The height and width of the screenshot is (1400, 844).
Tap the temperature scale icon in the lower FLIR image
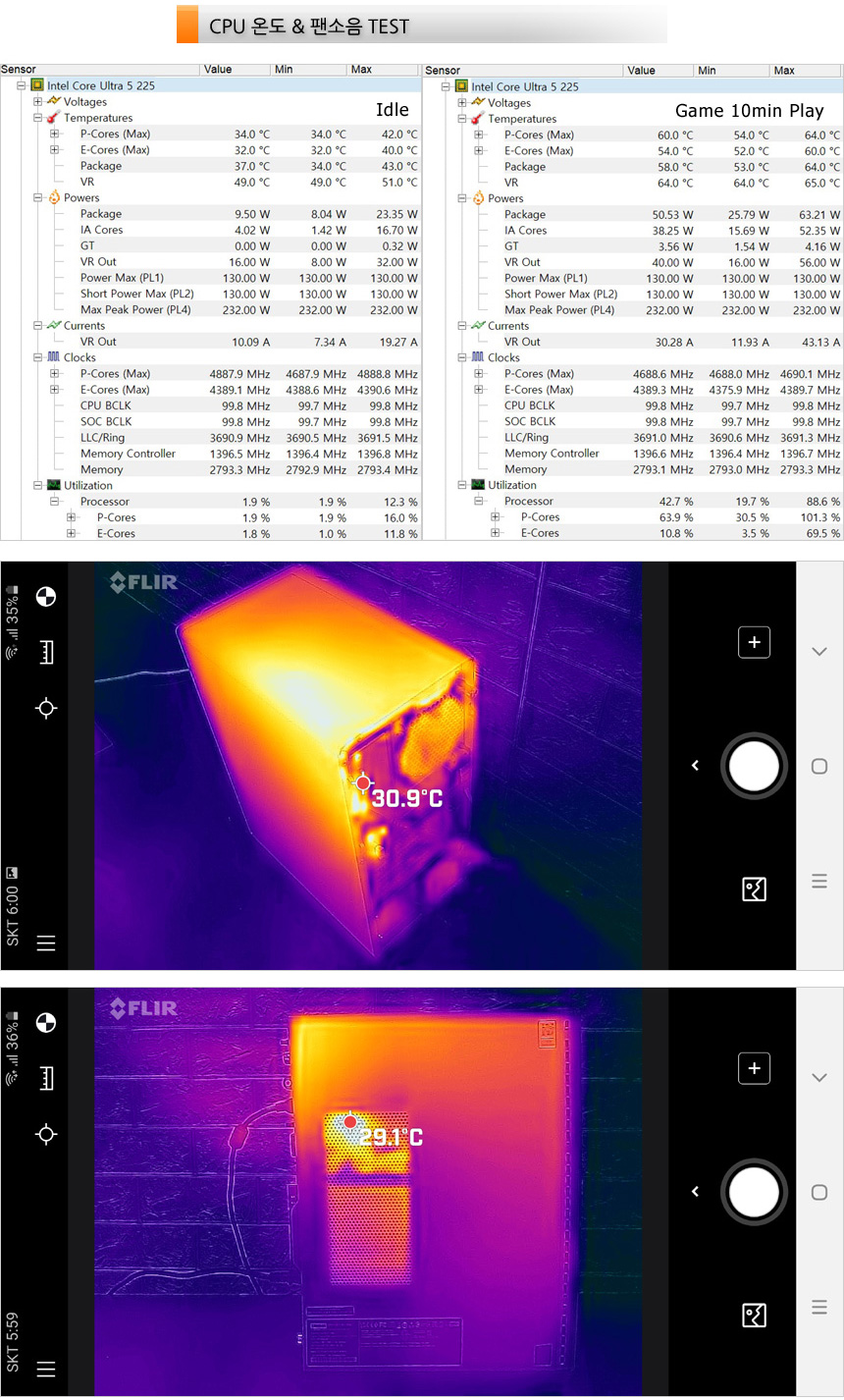pyautogui.click(x=45, y=1078)
